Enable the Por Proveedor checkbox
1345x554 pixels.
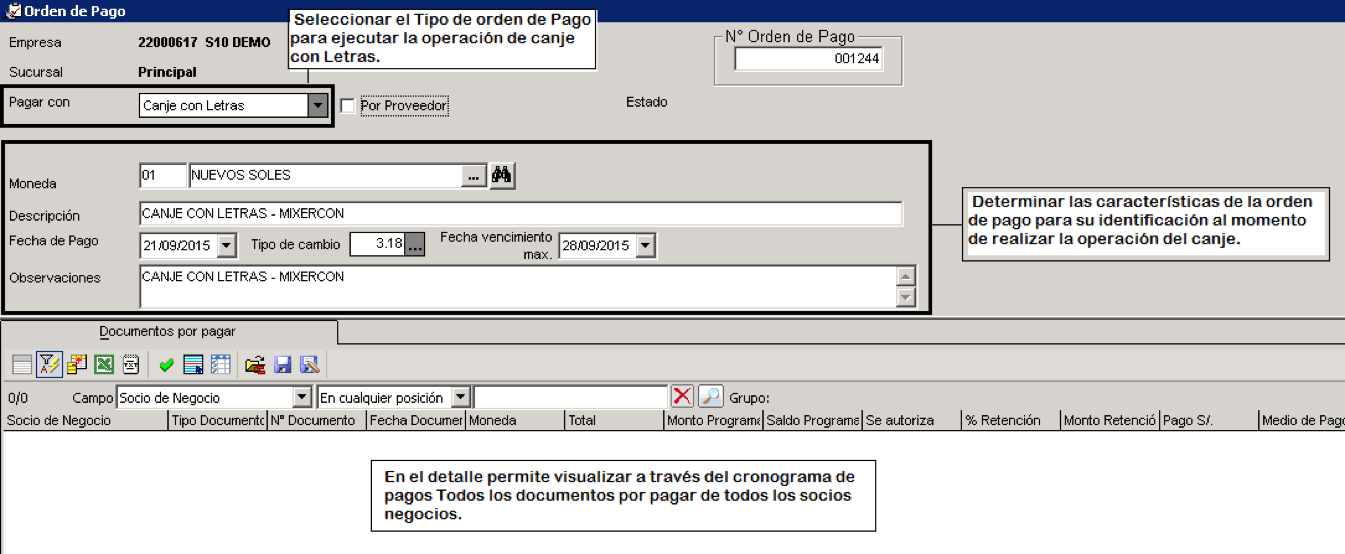(x=348, y=106)
